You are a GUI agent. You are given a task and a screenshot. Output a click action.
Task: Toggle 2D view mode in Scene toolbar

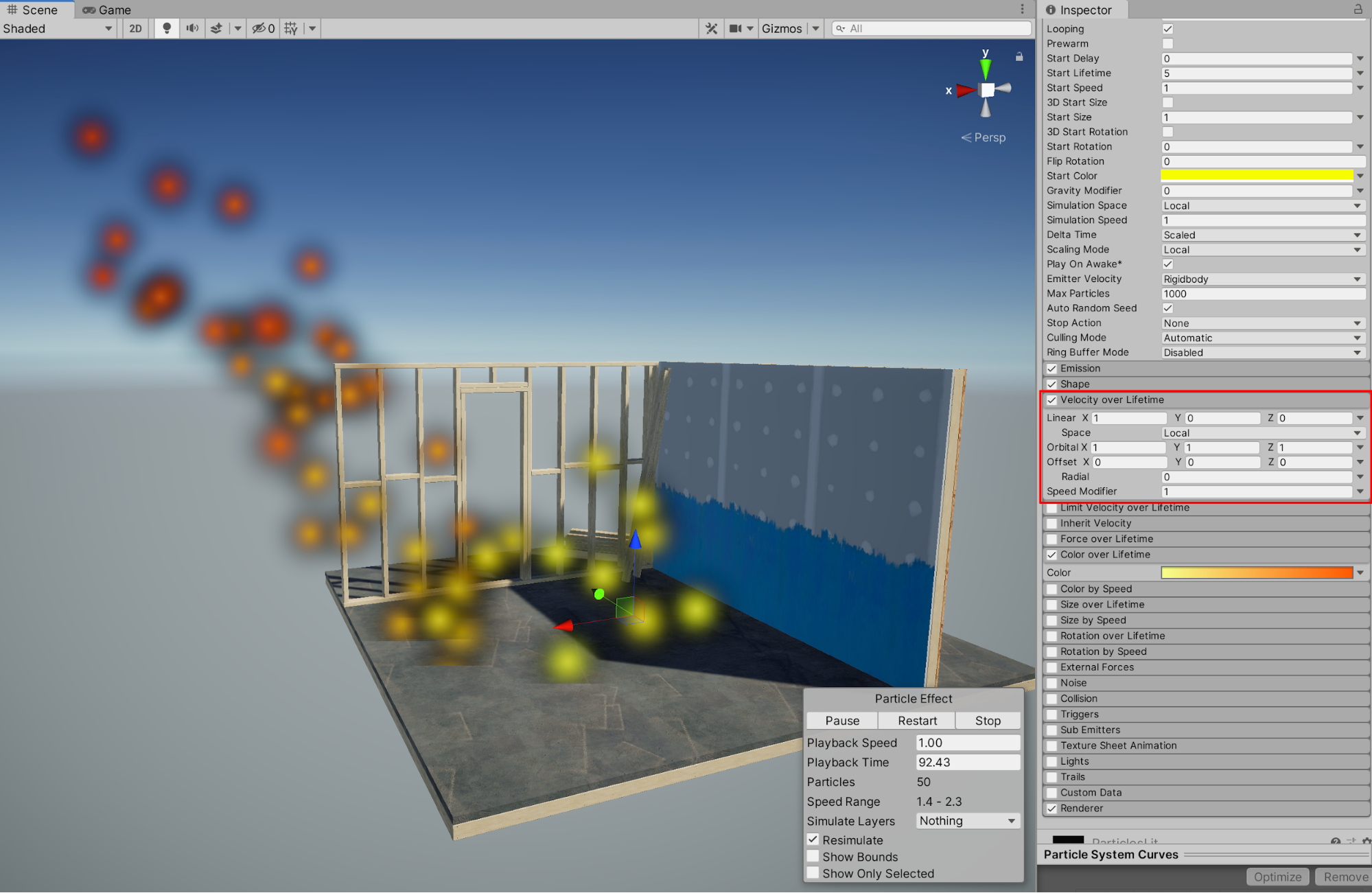pos(135,28)
